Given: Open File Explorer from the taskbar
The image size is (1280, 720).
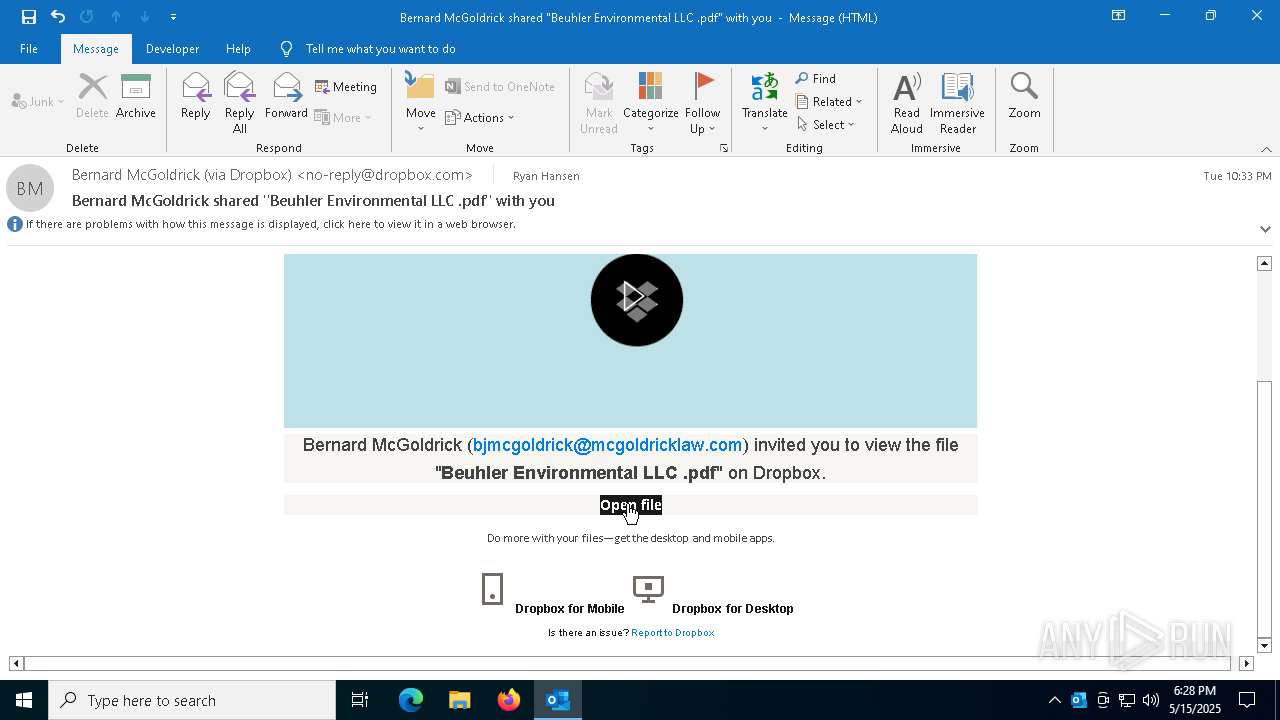Looking at the screenshot, I should (460, 700).
